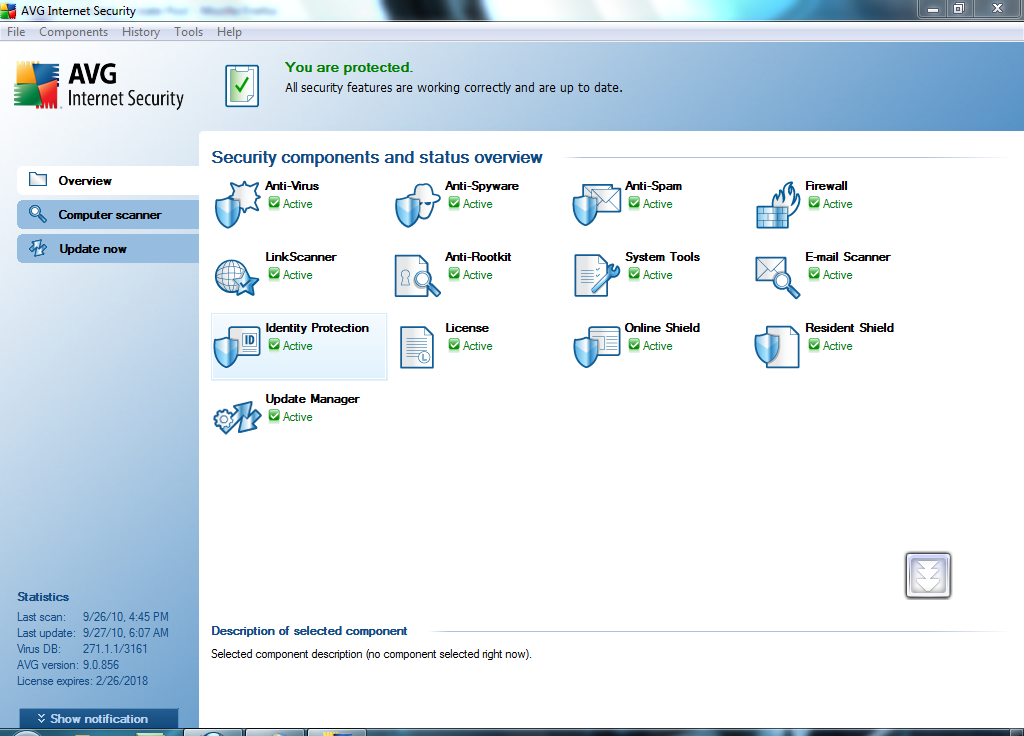Open the Anti-Rootkit magnifier icon
The height and width of the screenshot is (736, 1024).
(417, 276)
